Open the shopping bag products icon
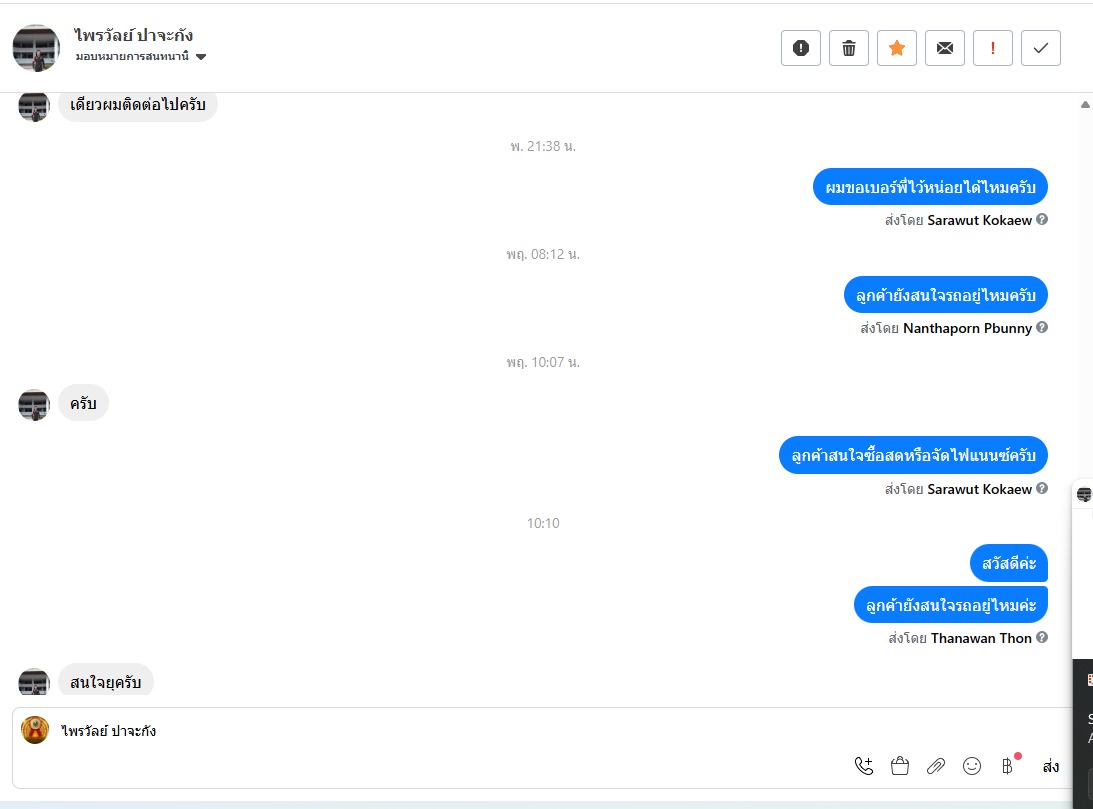This screenshot has height=809, width=1093. click(x=900, y=766)
